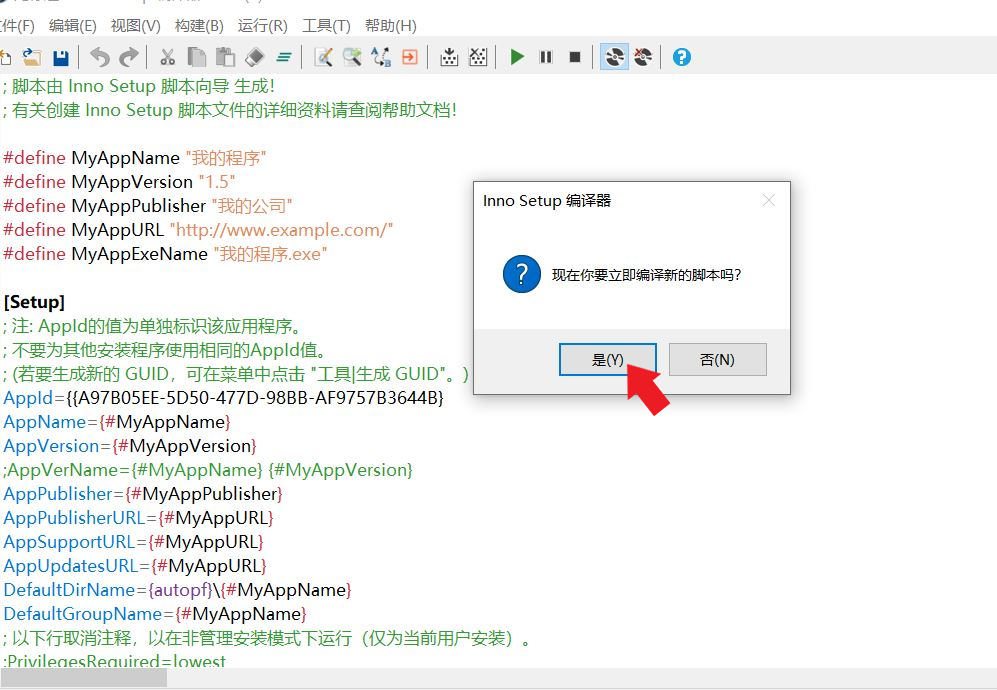Click the comment 不要为其他安装程序使用相同的AppId值

pyautogui.click(x=167, y=350)
